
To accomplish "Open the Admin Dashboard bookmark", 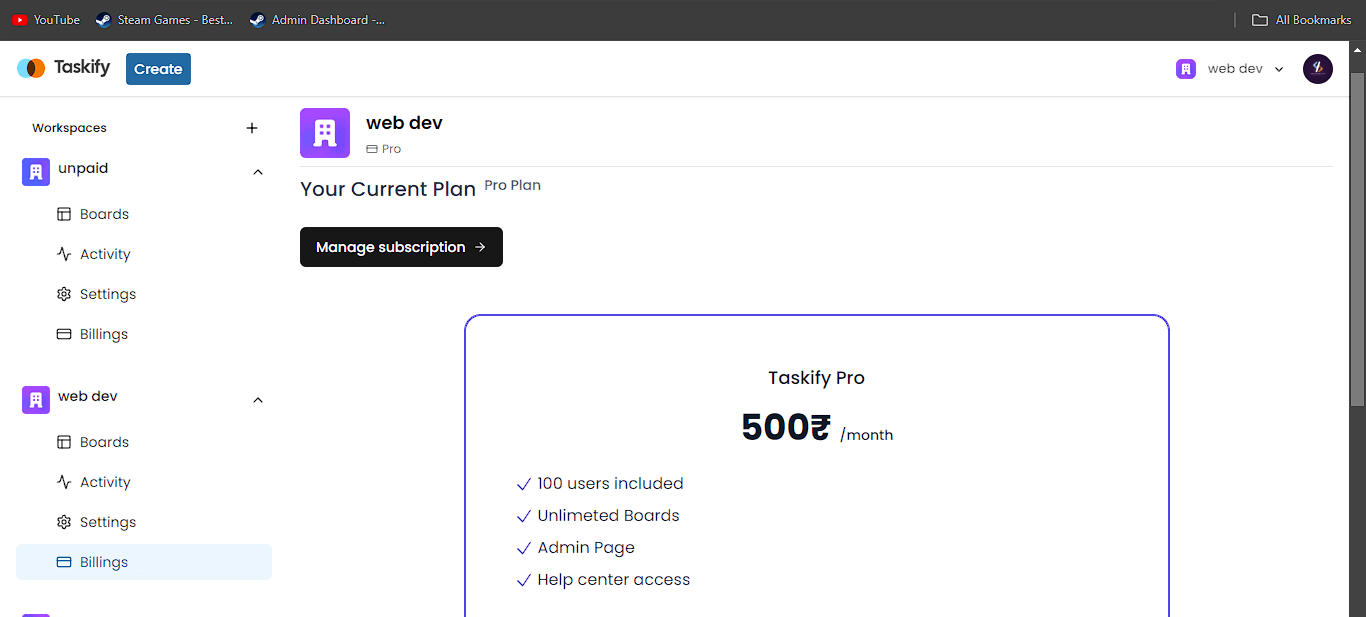I will coord(317,20).
